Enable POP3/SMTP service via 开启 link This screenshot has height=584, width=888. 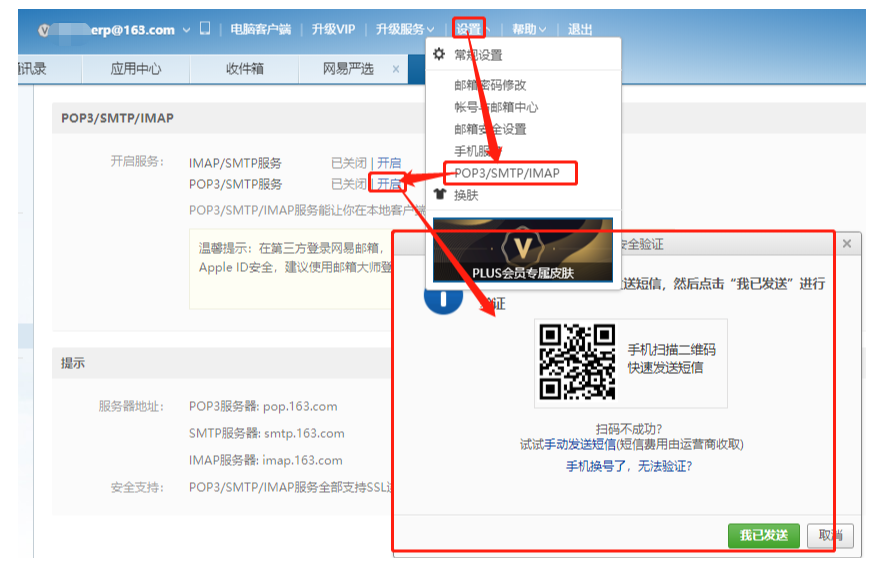pos(389,184)
